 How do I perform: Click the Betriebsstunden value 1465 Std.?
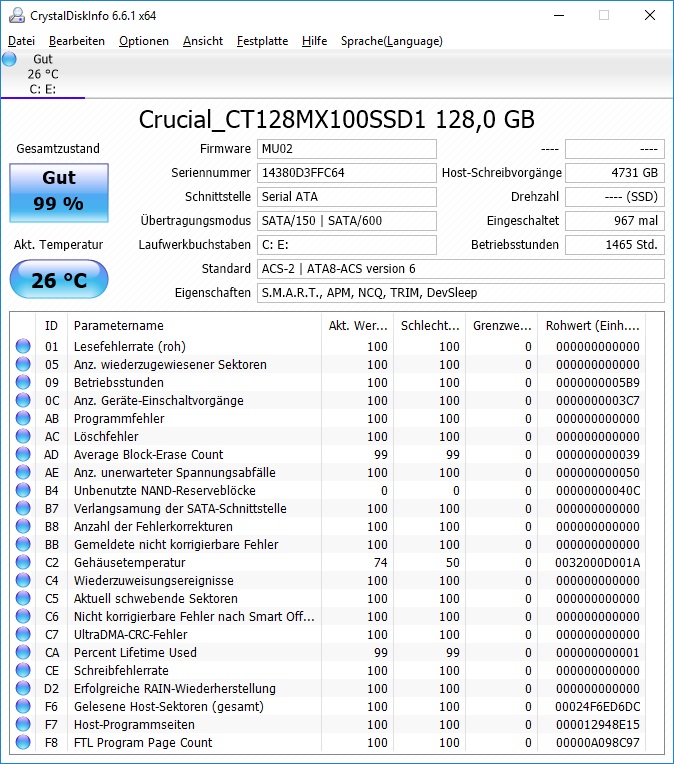[615, 245]
